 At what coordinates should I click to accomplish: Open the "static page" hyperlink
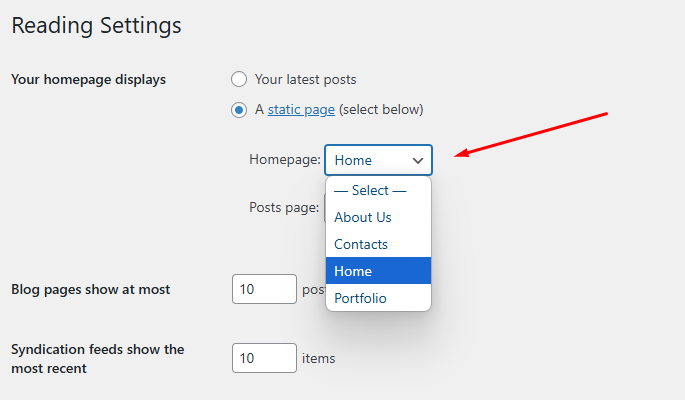point(301,110)
